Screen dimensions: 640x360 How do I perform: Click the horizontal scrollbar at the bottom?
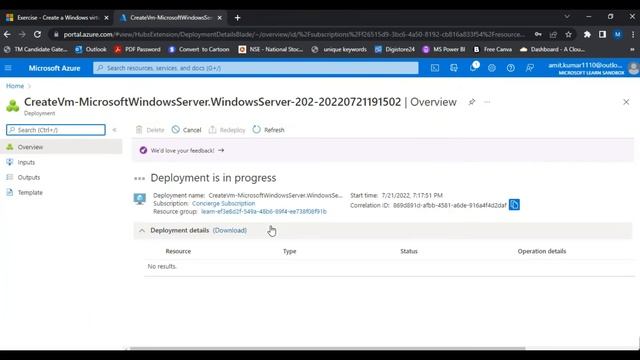[327, 348]
